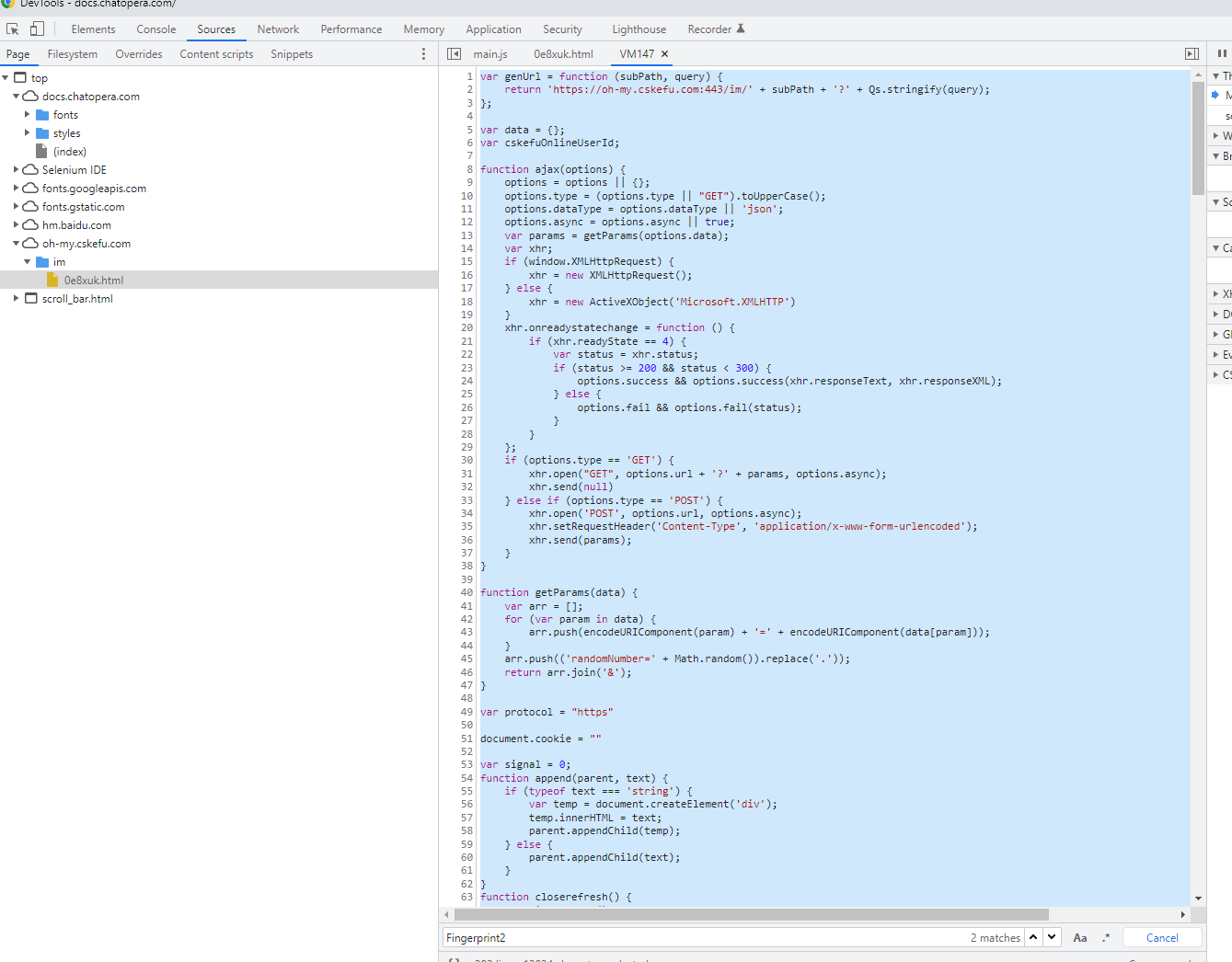Viewport: 1232px width, 962px height.
Task: Click the vertical code scrollbar thumb
Action: pos(1198,139)
